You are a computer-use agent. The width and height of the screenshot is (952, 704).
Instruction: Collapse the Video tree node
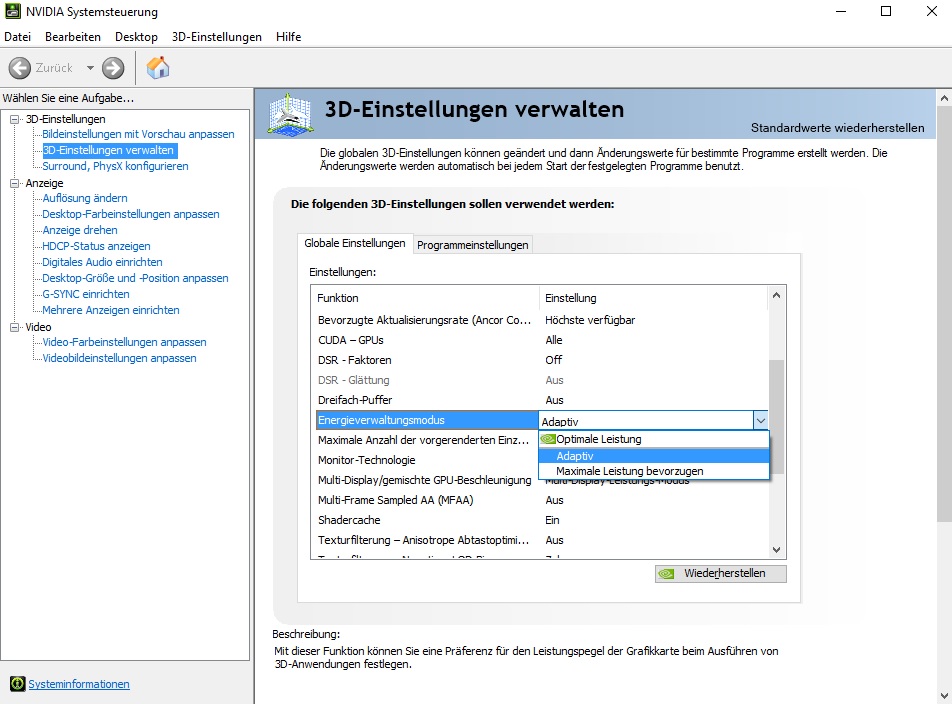[15, 327]
